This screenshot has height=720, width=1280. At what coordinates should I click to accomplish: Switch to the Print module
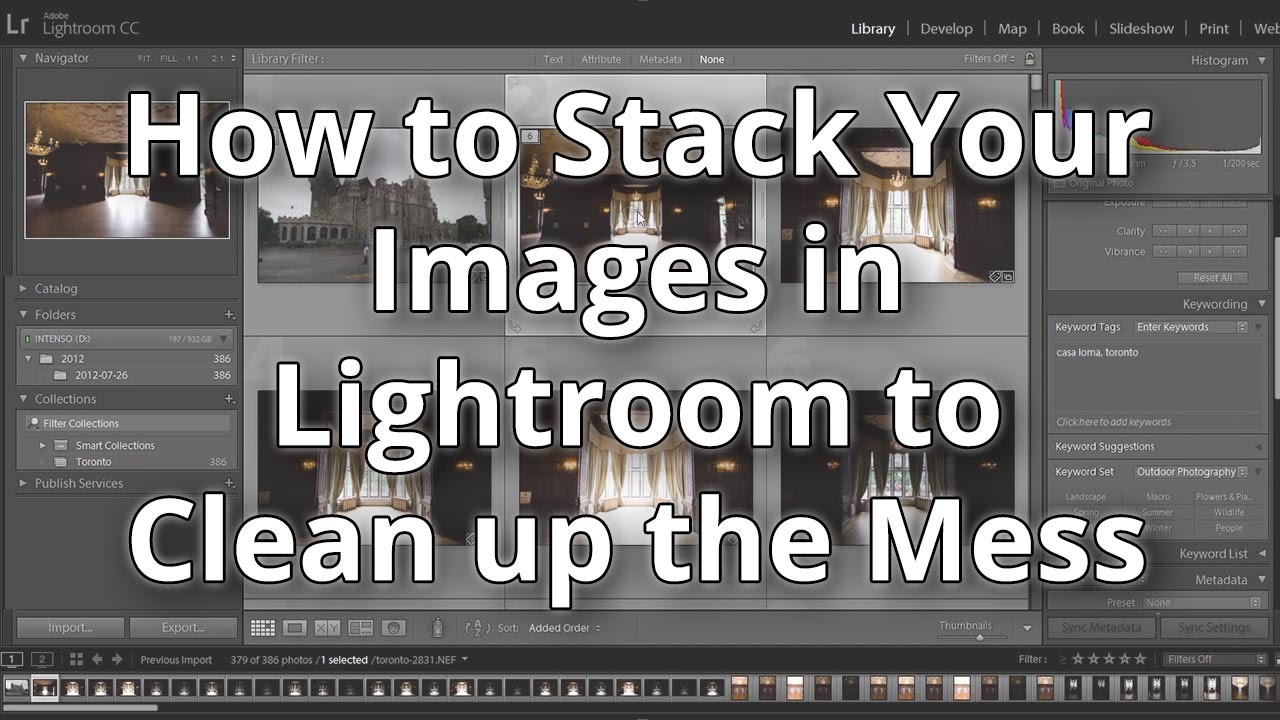(1214, 28)
